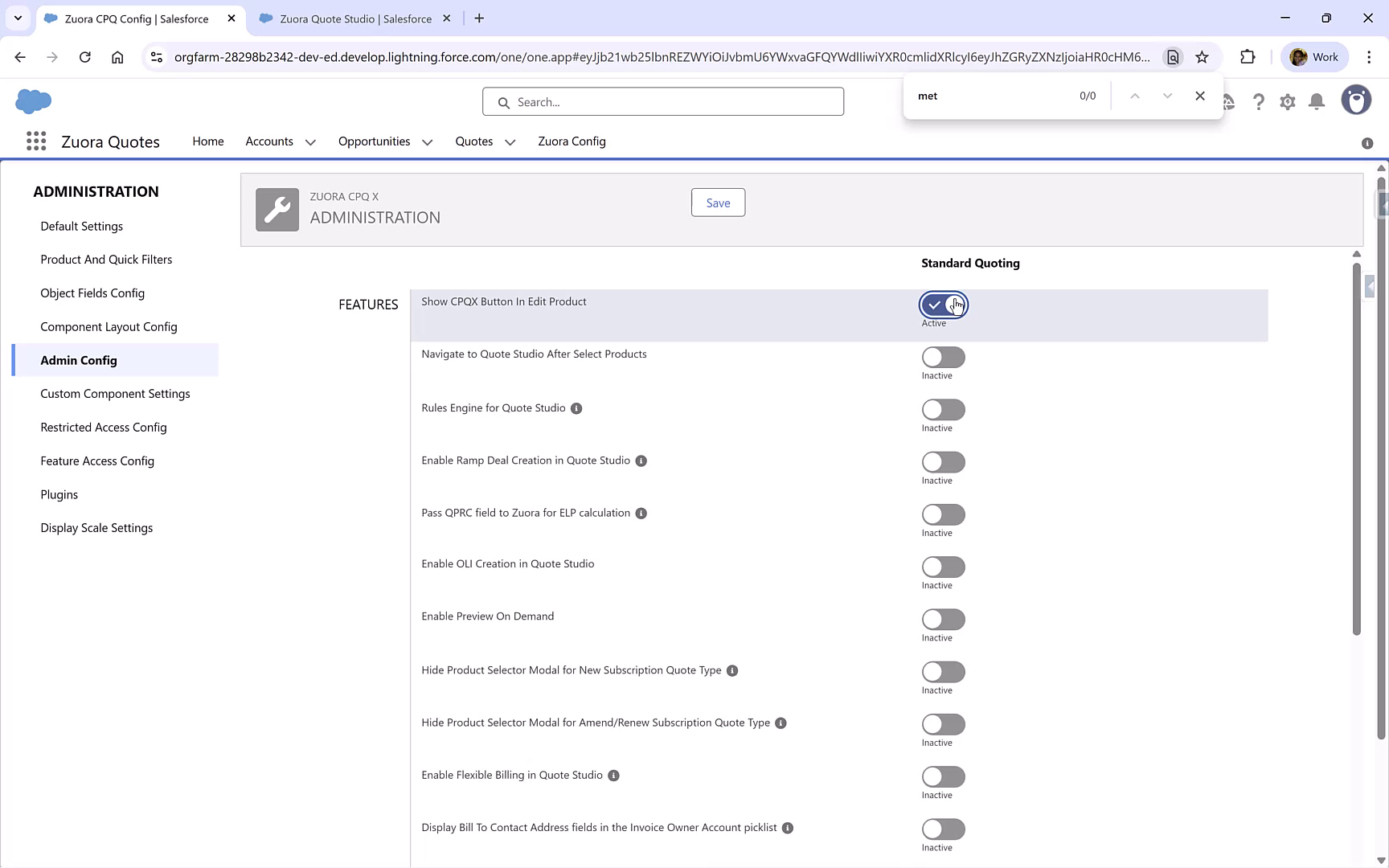Click into the global Search field
Viewport: 1389px width, 868px height.
(662, 101)
